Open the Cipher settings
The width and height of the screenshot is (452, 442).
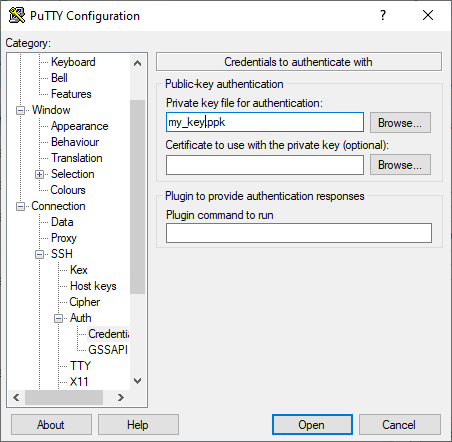click(85, 302)
